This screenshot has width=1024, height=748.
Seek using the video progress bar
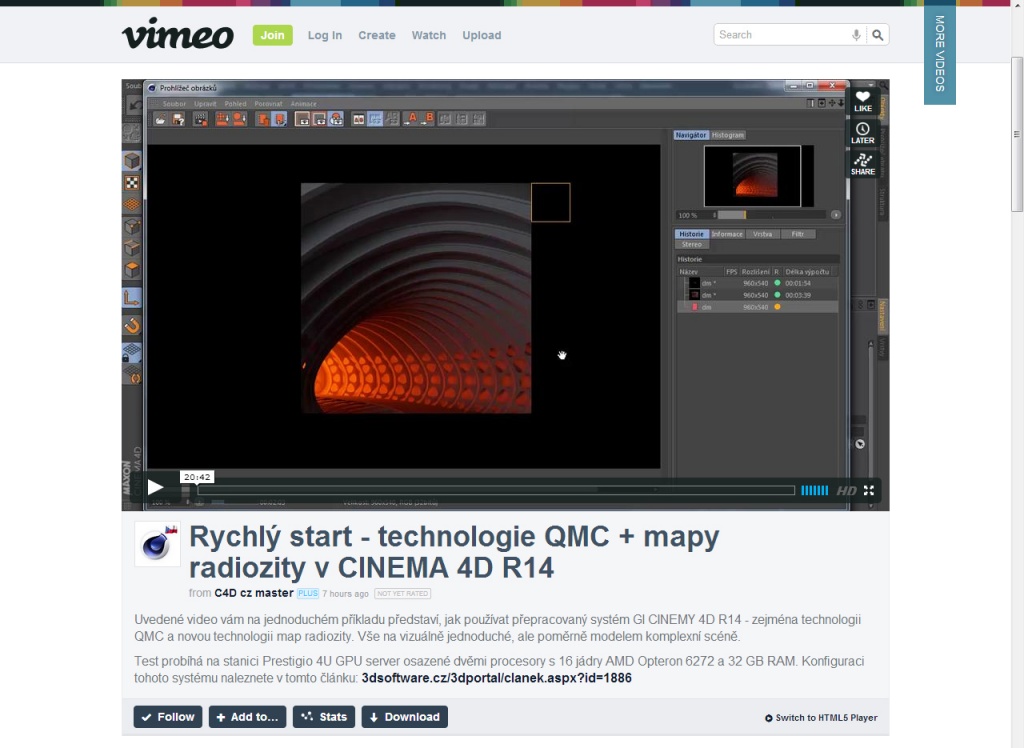tap(496, 490)
